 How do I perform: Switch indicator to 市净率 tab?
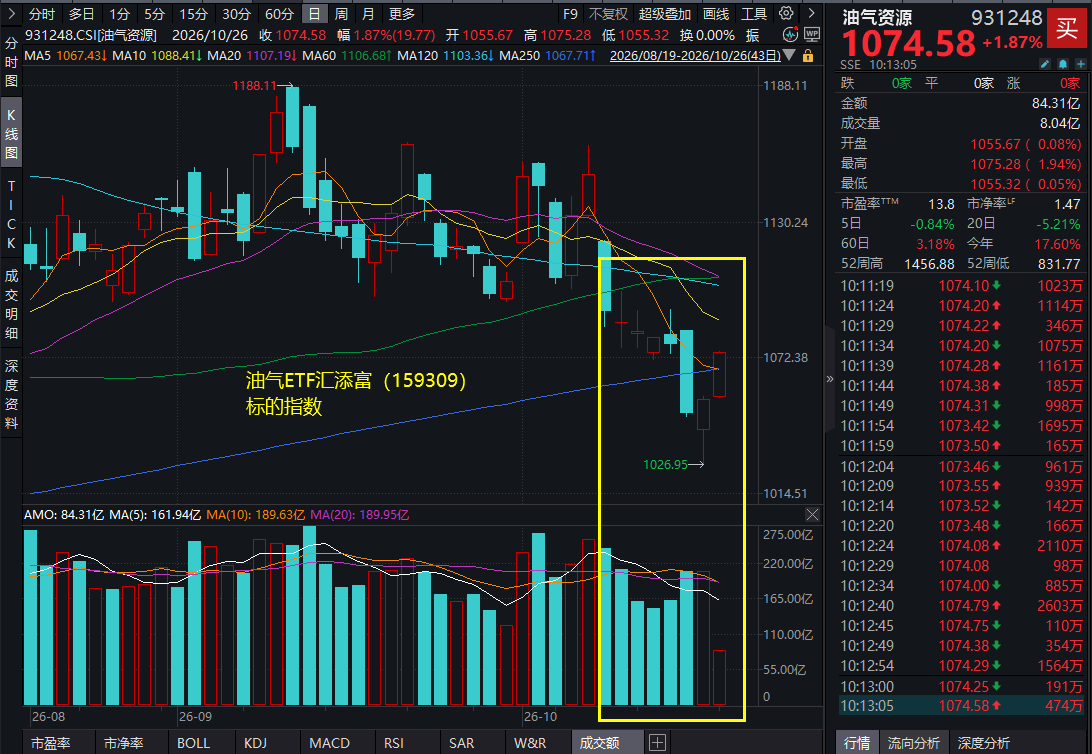coord(124,743)
